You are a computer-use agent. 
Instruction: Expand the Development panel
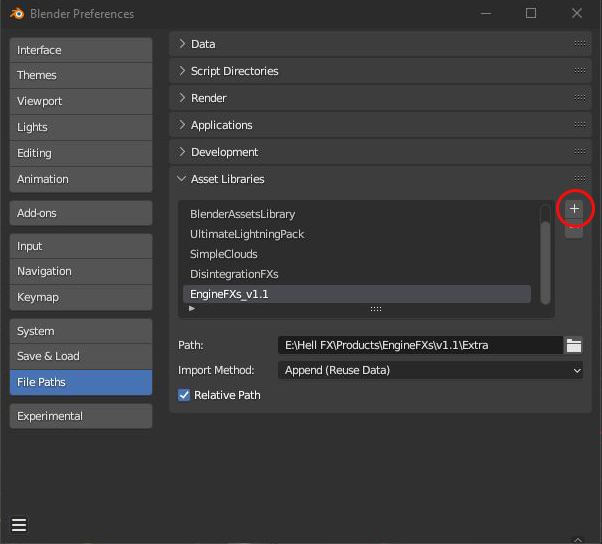pos(182,152)
